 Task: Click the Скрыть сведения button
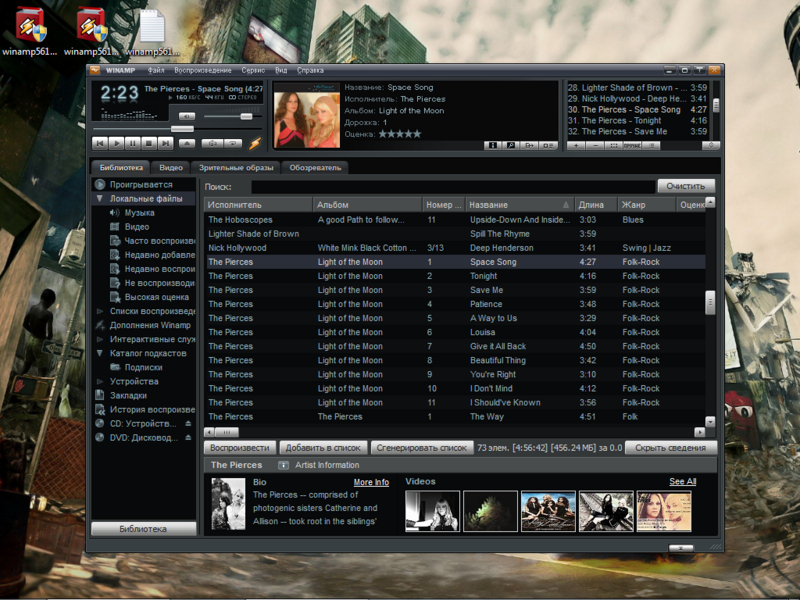[670, 448]
